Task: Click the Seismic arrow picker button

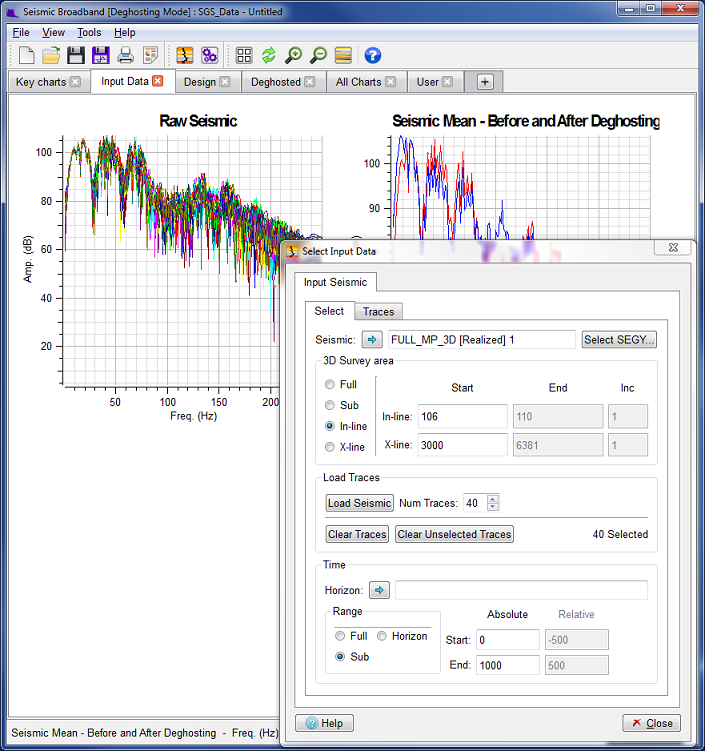Action: 372,340
